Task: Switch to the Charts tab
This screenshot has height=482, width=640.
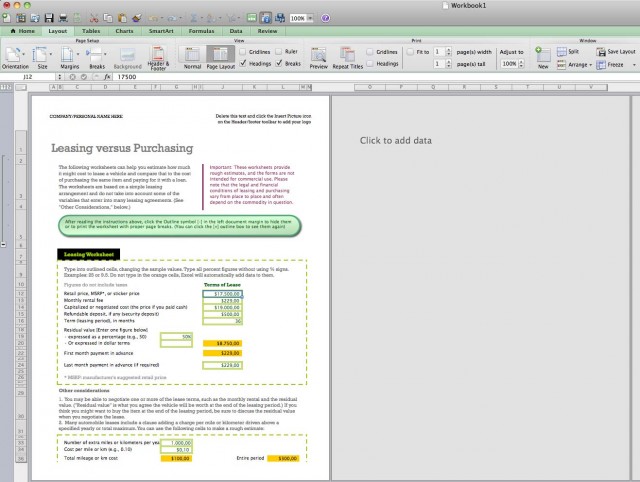Action: [124, 31]
